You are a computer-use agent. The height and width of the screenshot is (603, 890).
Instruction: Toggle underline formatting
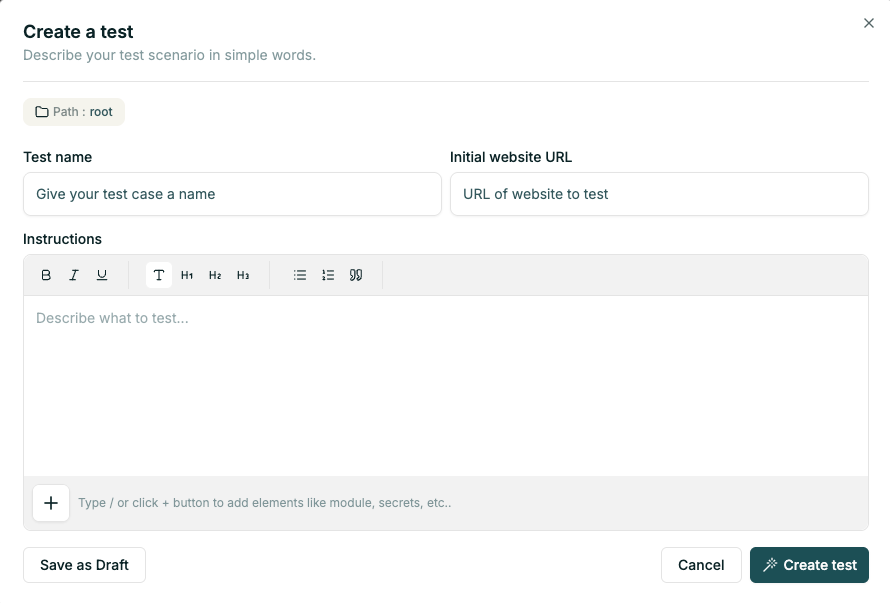tap(101, 275)
